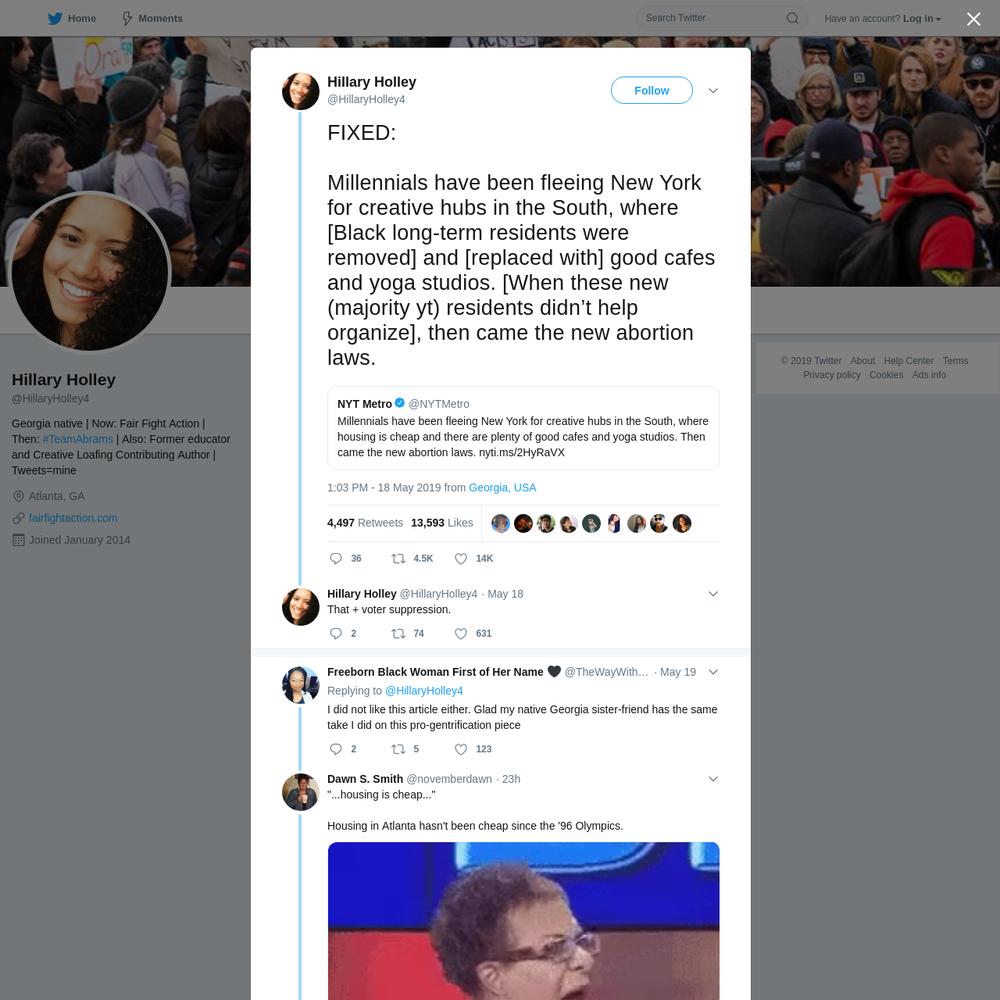Open chevron menu on 'That + voter suppression' reply
This screenshot has height=1000, width=1000.
713,594
